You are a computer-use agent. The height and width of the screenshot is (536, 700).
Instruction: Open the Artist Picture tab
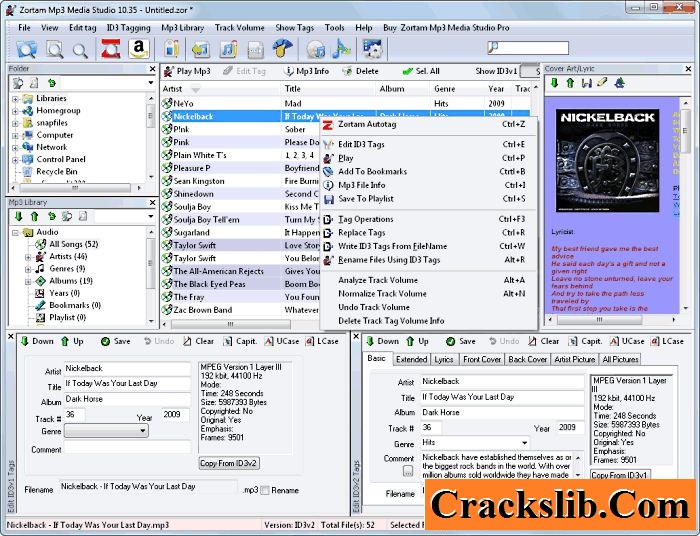click(575, 360)
